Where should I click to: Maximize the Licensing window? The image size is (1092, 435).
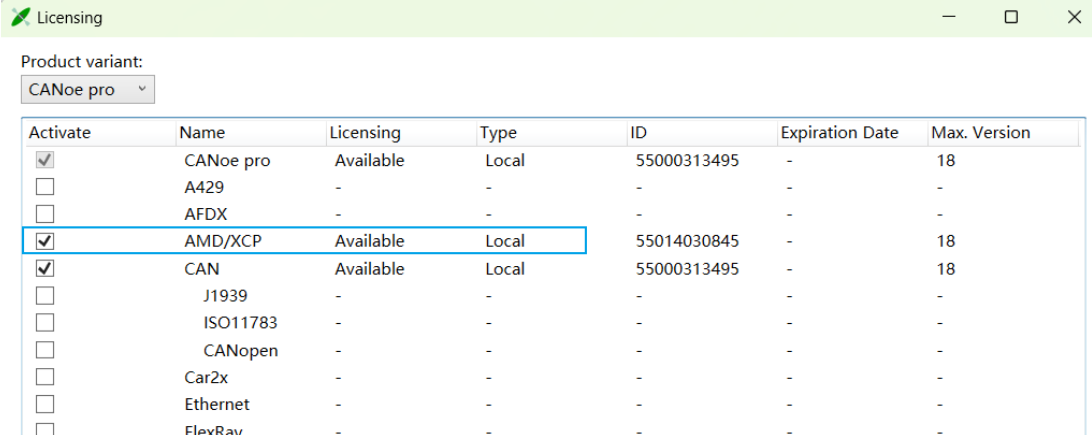(1011, 17)
